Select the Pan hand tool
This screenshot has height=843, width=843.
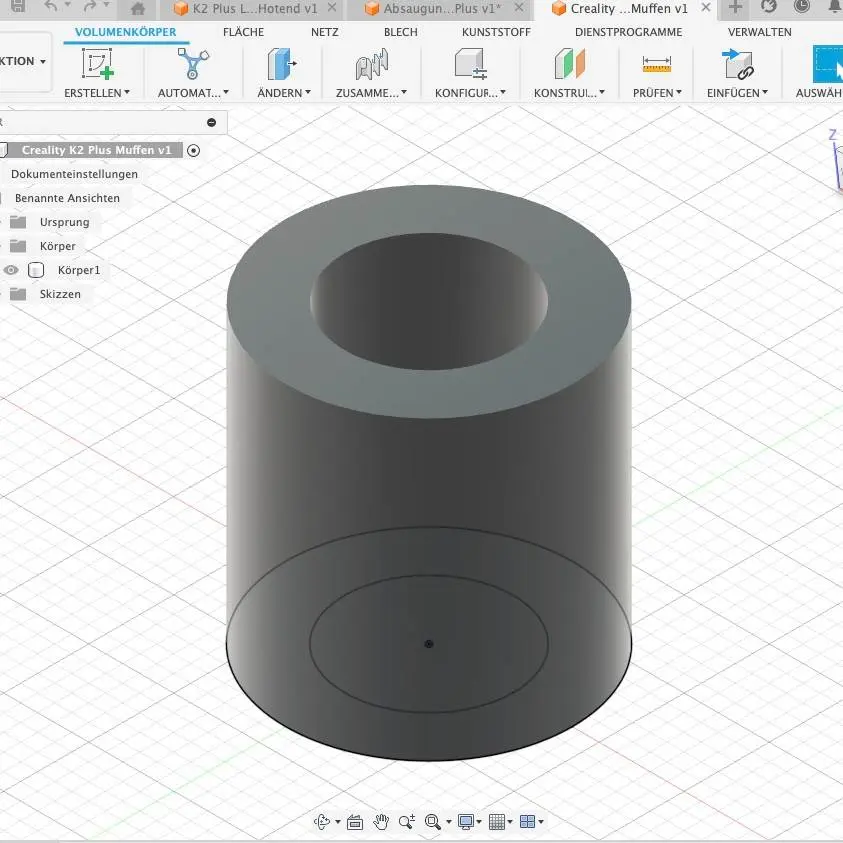coord(381,822)
